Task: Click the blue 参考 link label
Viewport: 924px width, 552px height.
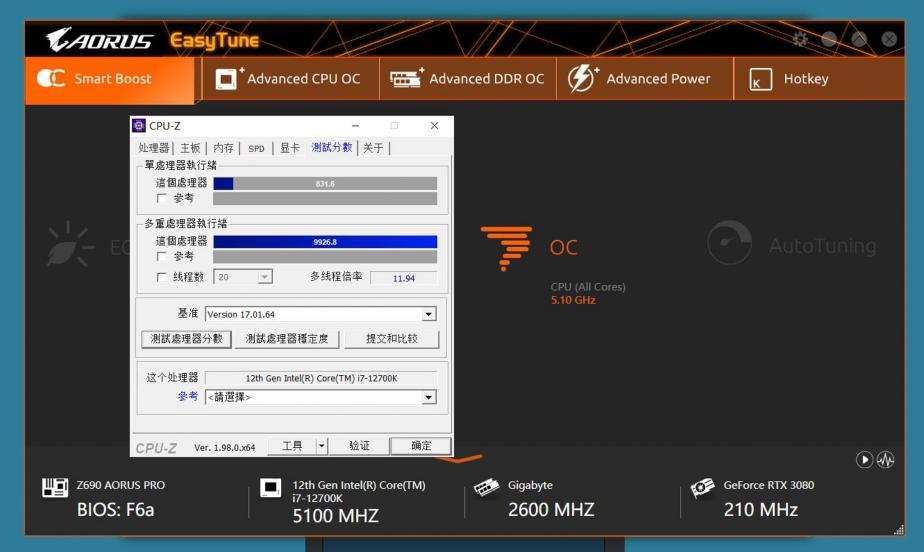Action: point(188,396)
